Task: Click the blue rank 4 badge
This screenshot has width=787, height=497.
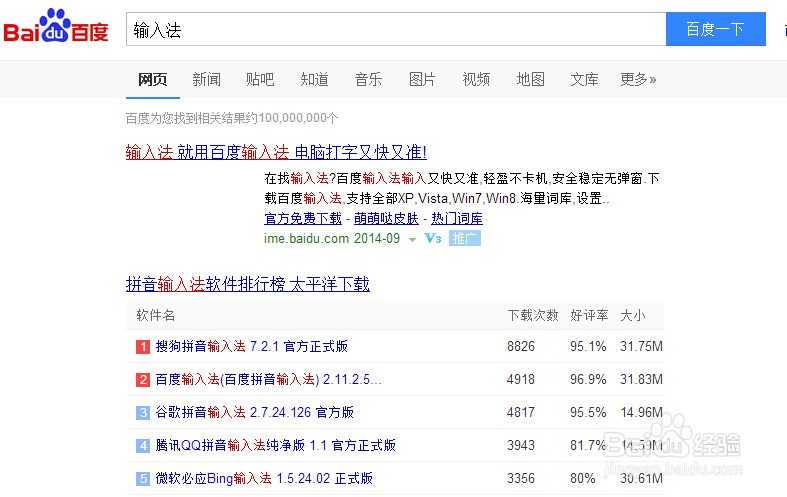Action: click(x=143, y=446)
